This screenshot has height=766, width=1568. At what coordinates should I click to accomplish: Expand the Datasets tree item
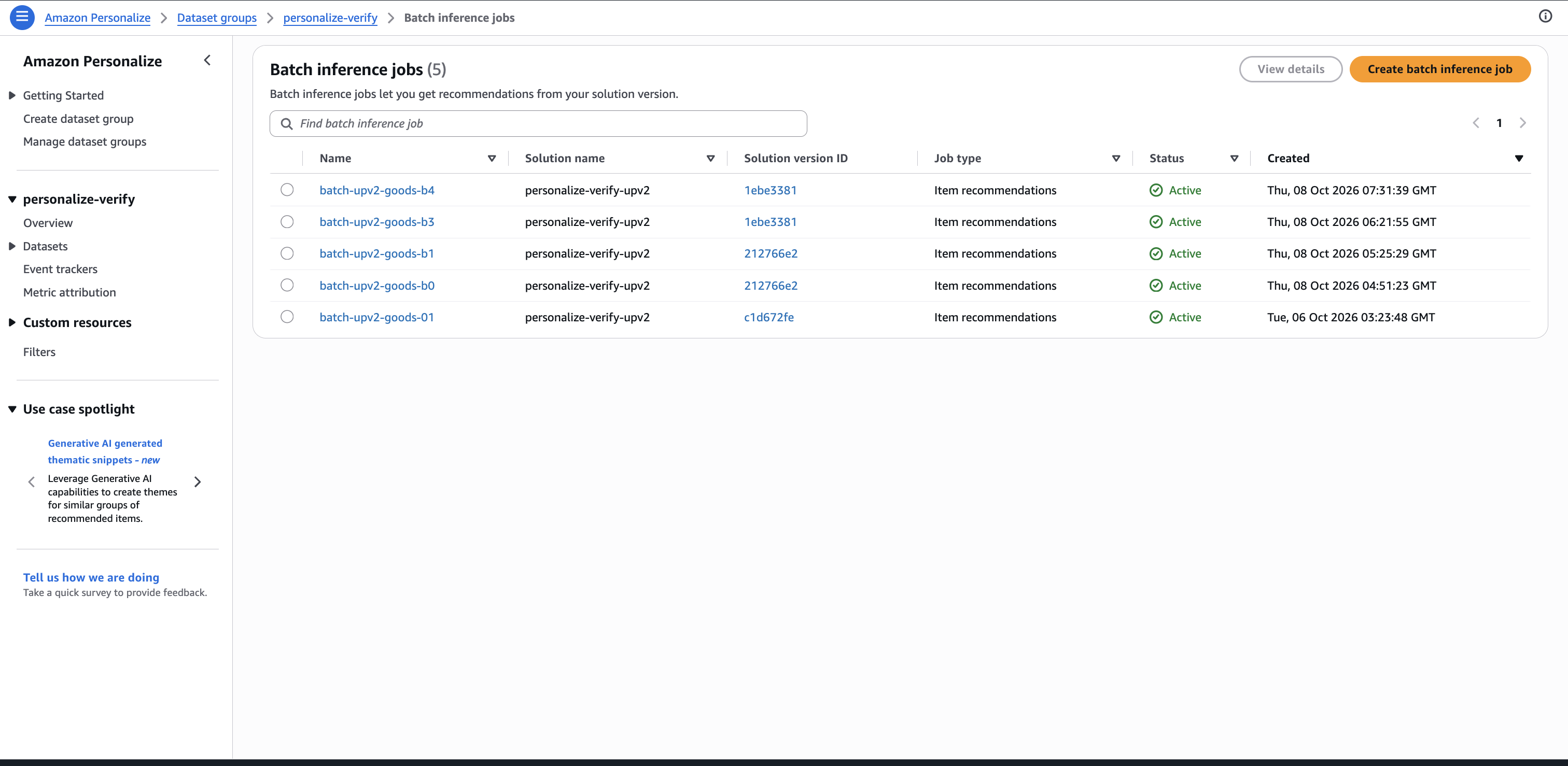pyautogui.click(x=11, y=246)
